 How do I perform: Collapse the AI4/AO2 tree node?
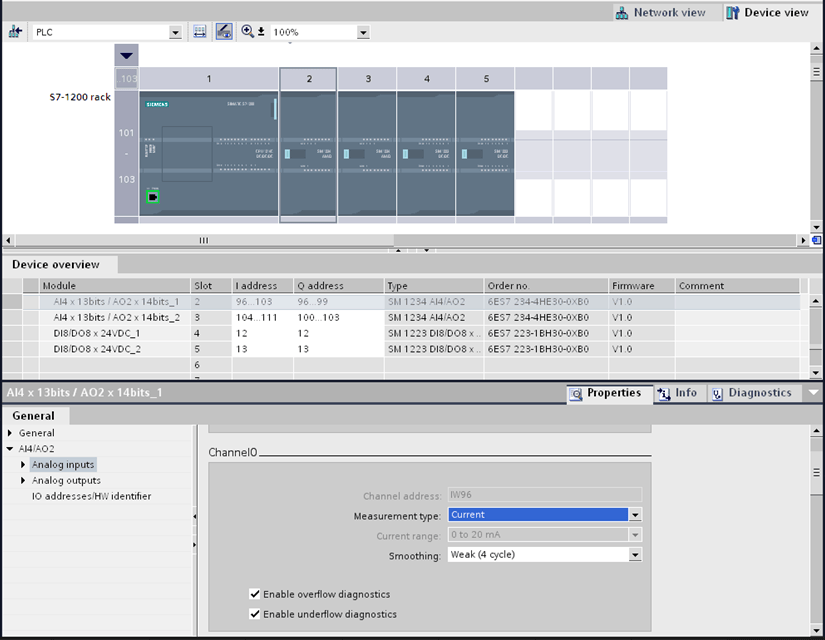click(x=10, y=448)
